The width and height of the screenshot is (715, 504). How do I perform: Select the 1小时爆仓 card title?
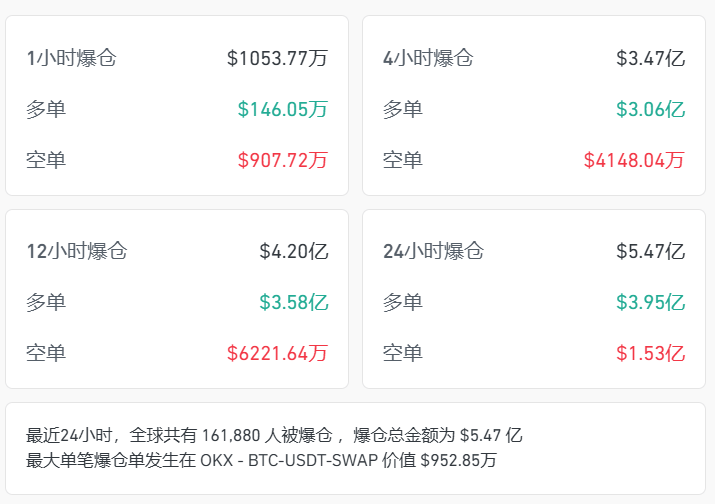pyautogui.click(x=72, y=58)
